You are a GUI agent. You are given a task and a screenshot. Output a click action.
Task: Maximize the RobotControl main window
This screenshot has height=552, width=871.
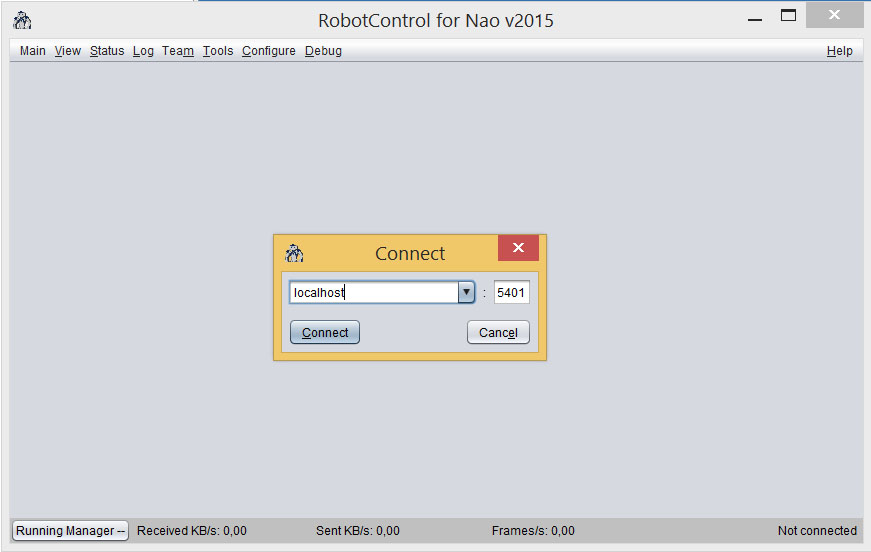coord(788,16)
